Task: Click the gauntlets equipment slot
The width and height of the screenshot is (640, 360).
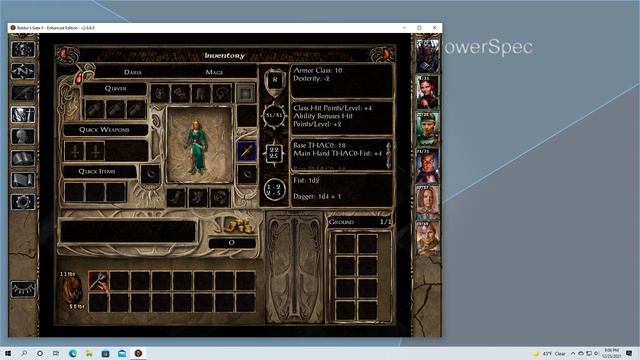Action: (180, 94)
